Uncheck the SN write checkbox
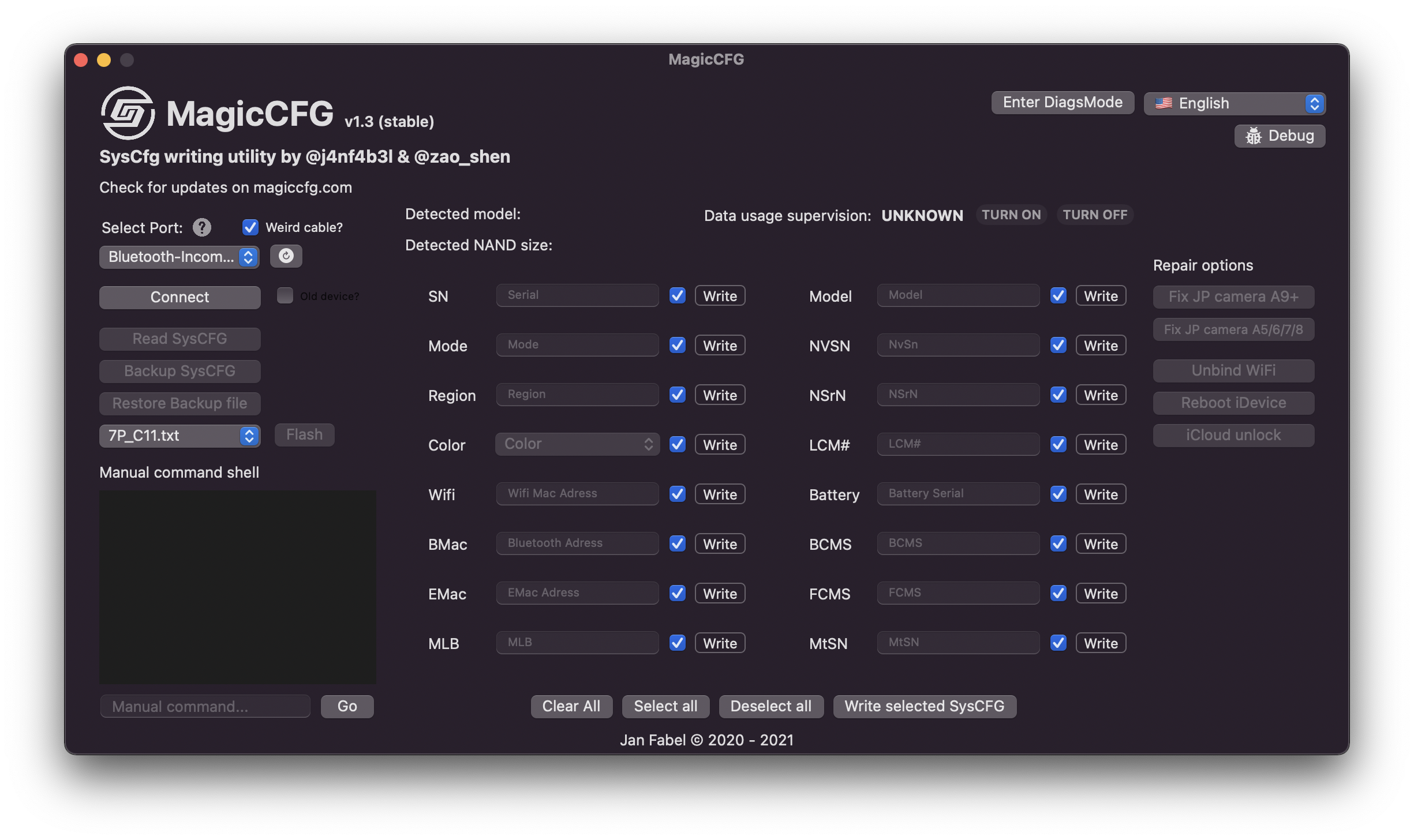Image resolution: width=1414 pixels, height=840 pixels. (677, 295)
